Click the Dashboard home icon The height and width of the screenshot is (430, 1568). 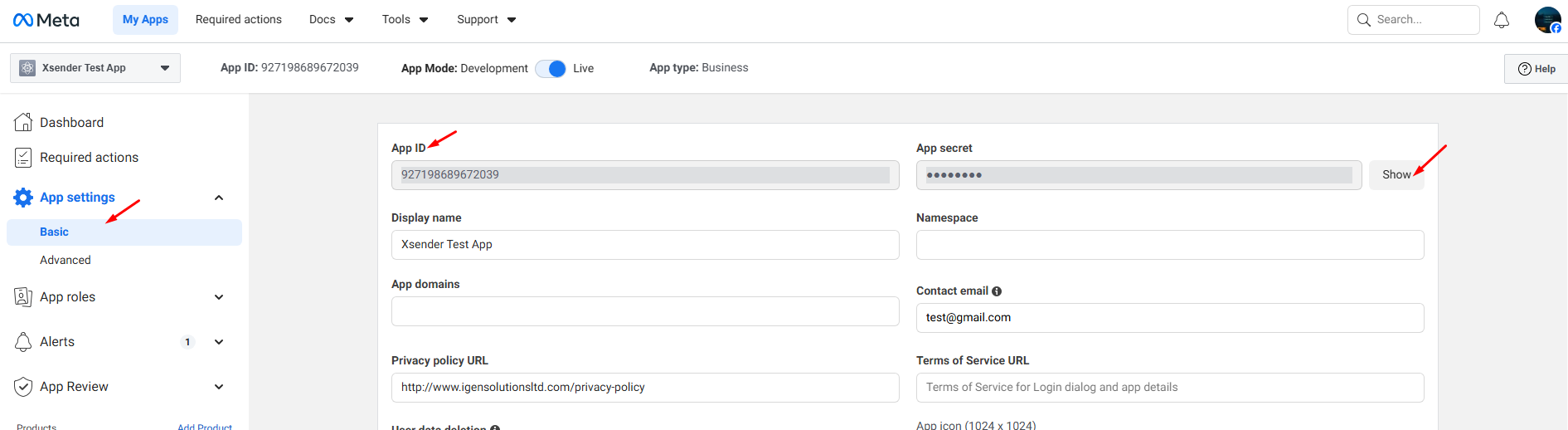23,122
